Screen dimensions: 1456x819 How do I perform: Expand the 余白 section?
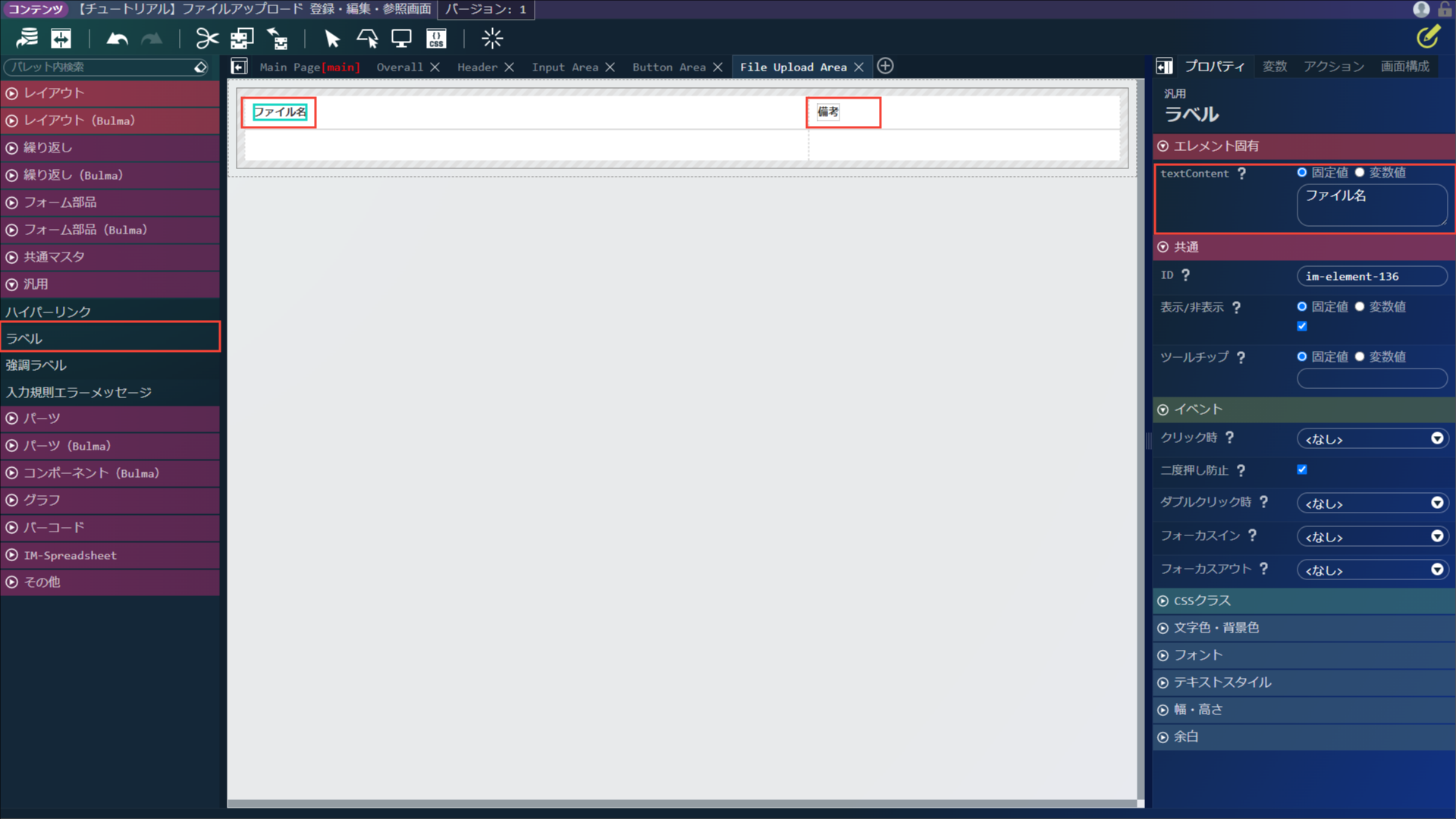pos(1304,737)
